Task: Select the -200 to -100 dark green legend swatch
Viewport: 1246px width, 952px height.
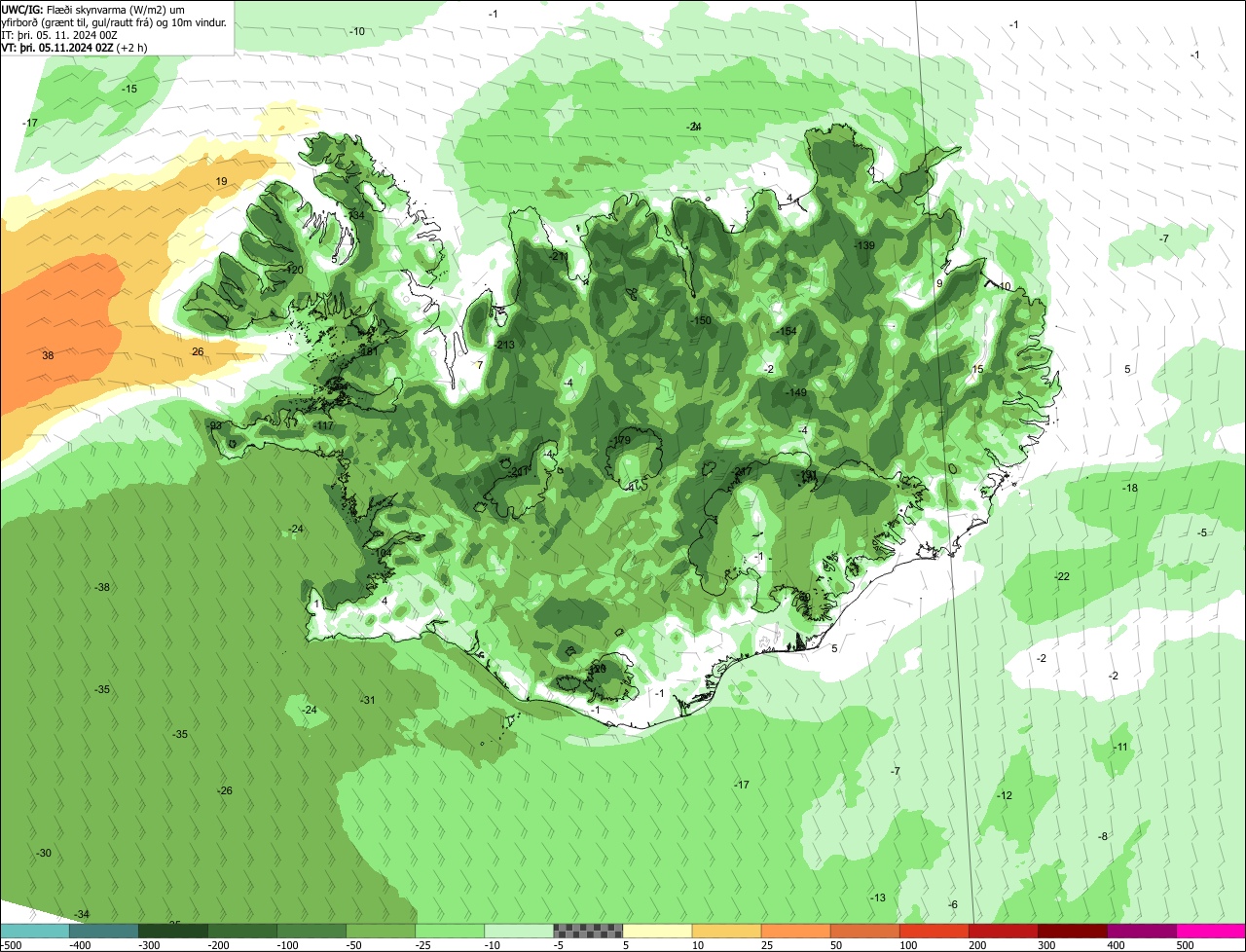Action: pyautogui.click(x=242, y=931)
